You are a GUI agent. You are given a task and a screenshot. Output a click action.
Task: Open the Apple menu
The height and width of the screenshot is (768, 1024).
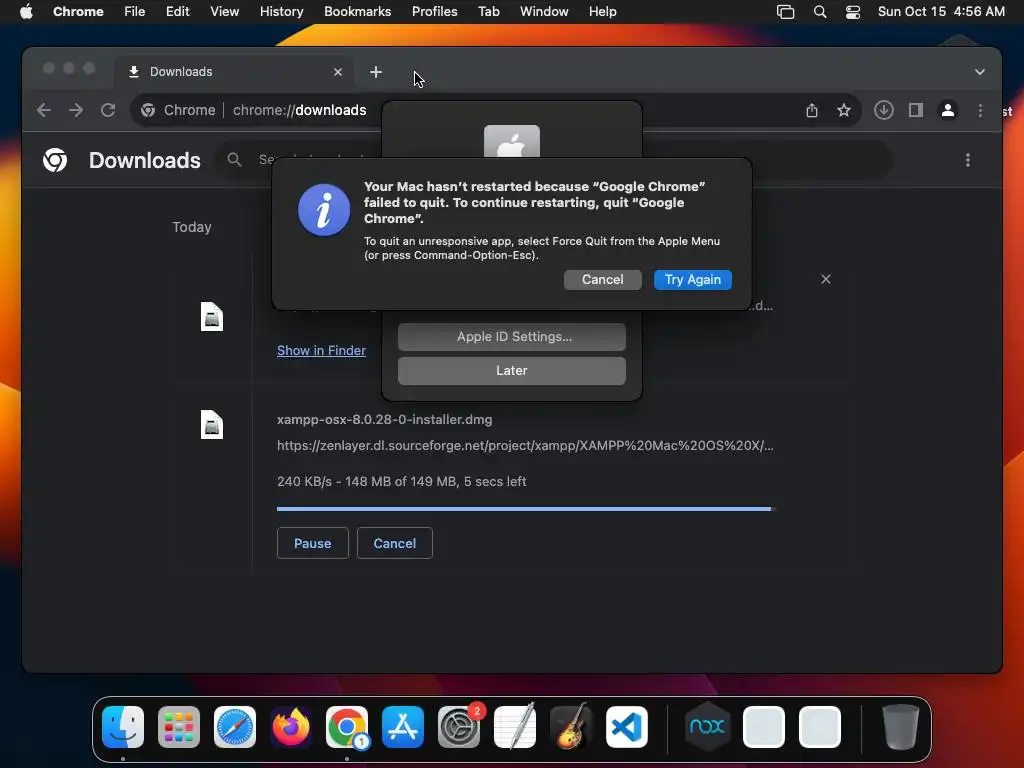coord(26,12)
